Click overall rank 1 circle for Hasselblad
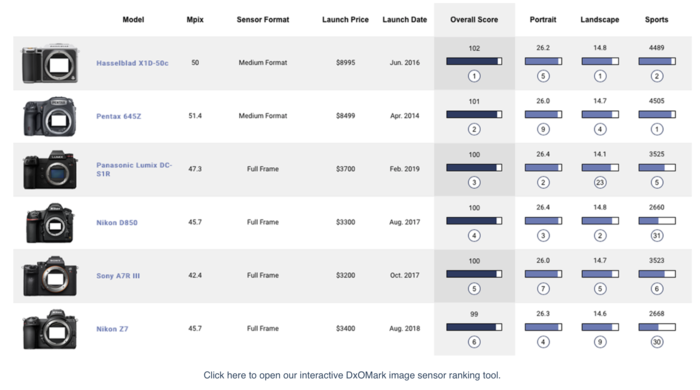The height and width of the screenshot is (390, 700). [x=474, y=76]
